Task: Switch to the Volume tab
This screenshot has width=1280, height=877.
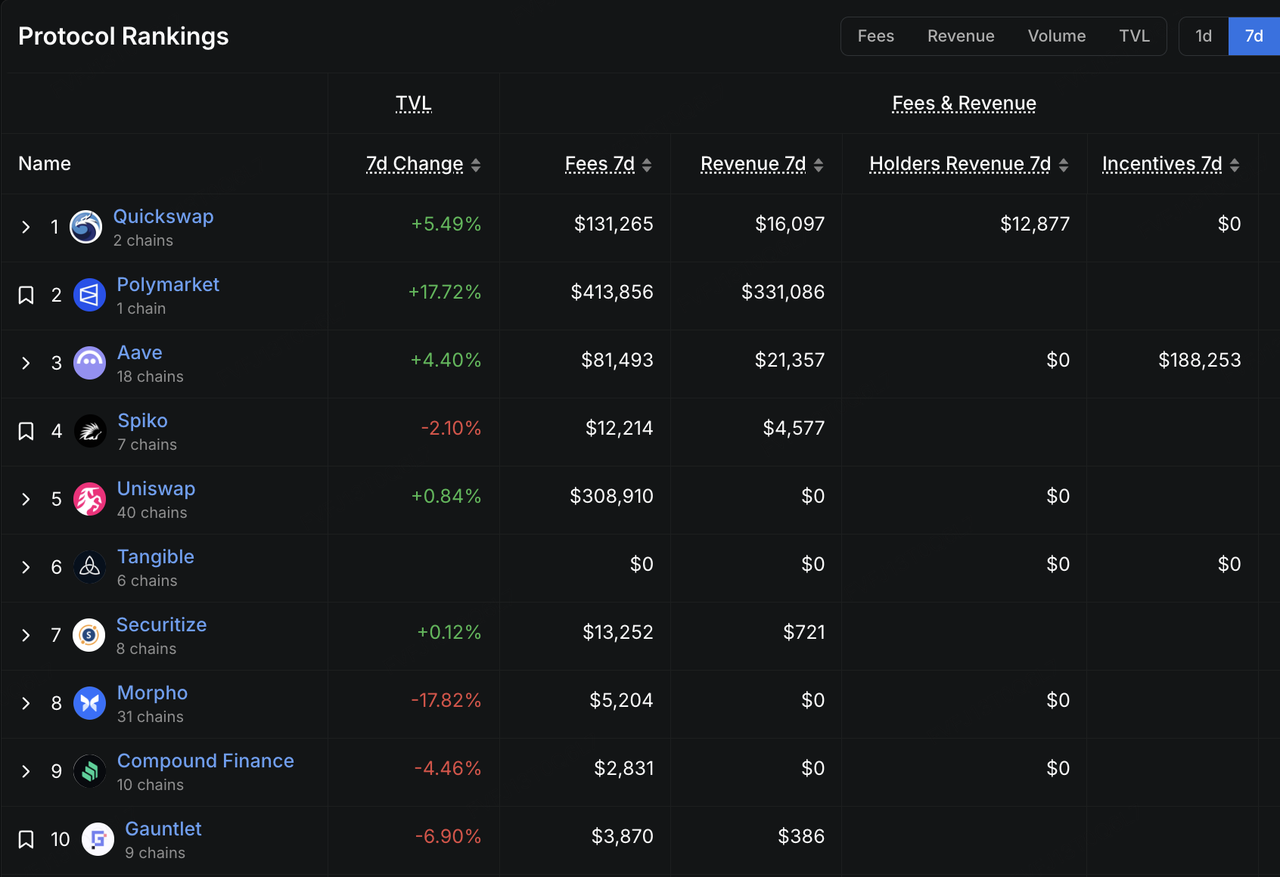Action: (x=1056, y=36)
